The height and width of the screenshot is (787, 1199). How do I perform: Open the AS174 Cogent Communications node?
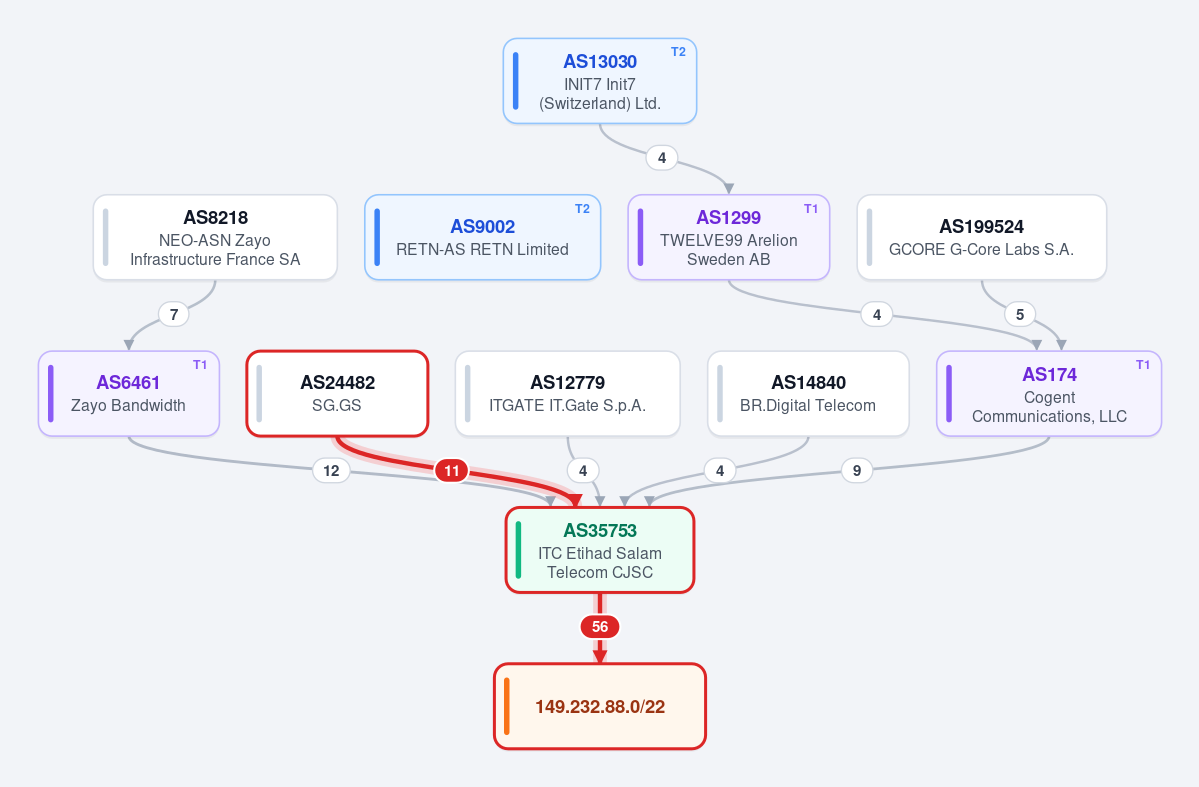(1049, 394)
